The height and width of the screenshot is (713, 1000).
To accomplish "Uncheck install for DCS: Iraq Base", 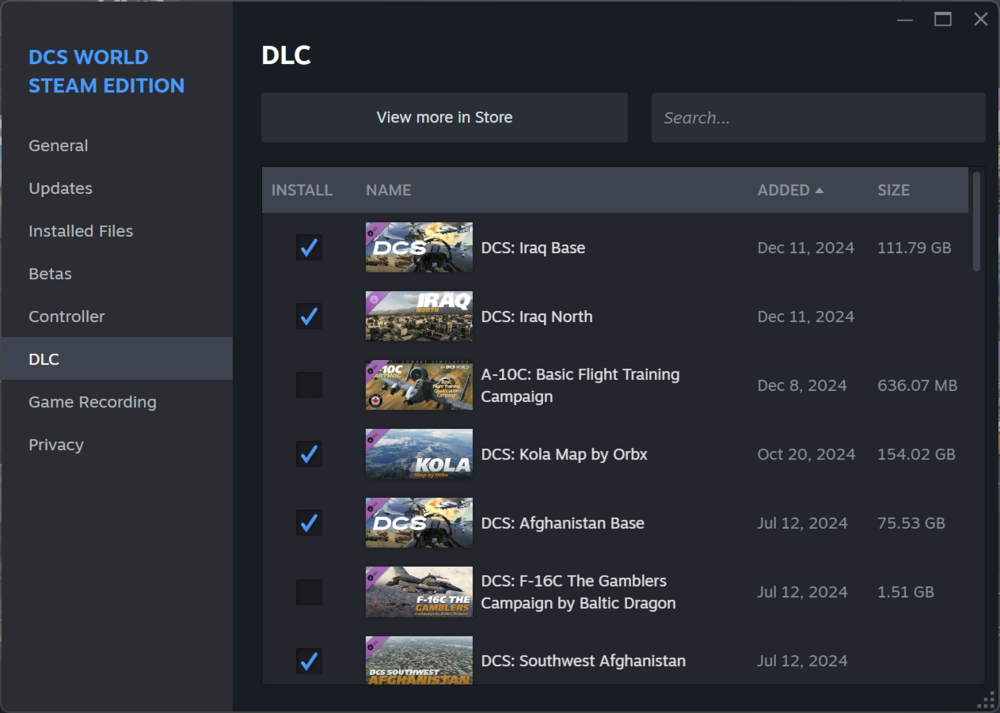I will click(309, 247).
